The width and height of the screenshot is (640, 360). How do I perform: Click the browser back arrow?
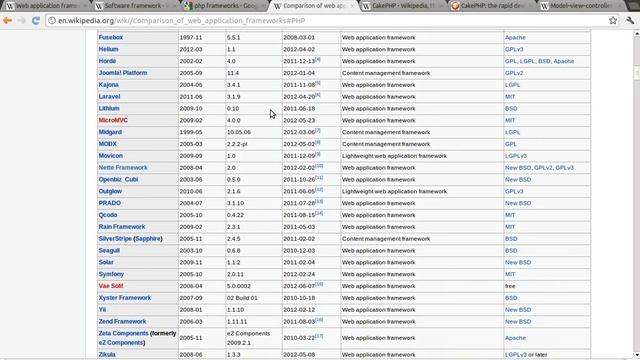coord(7,20)
